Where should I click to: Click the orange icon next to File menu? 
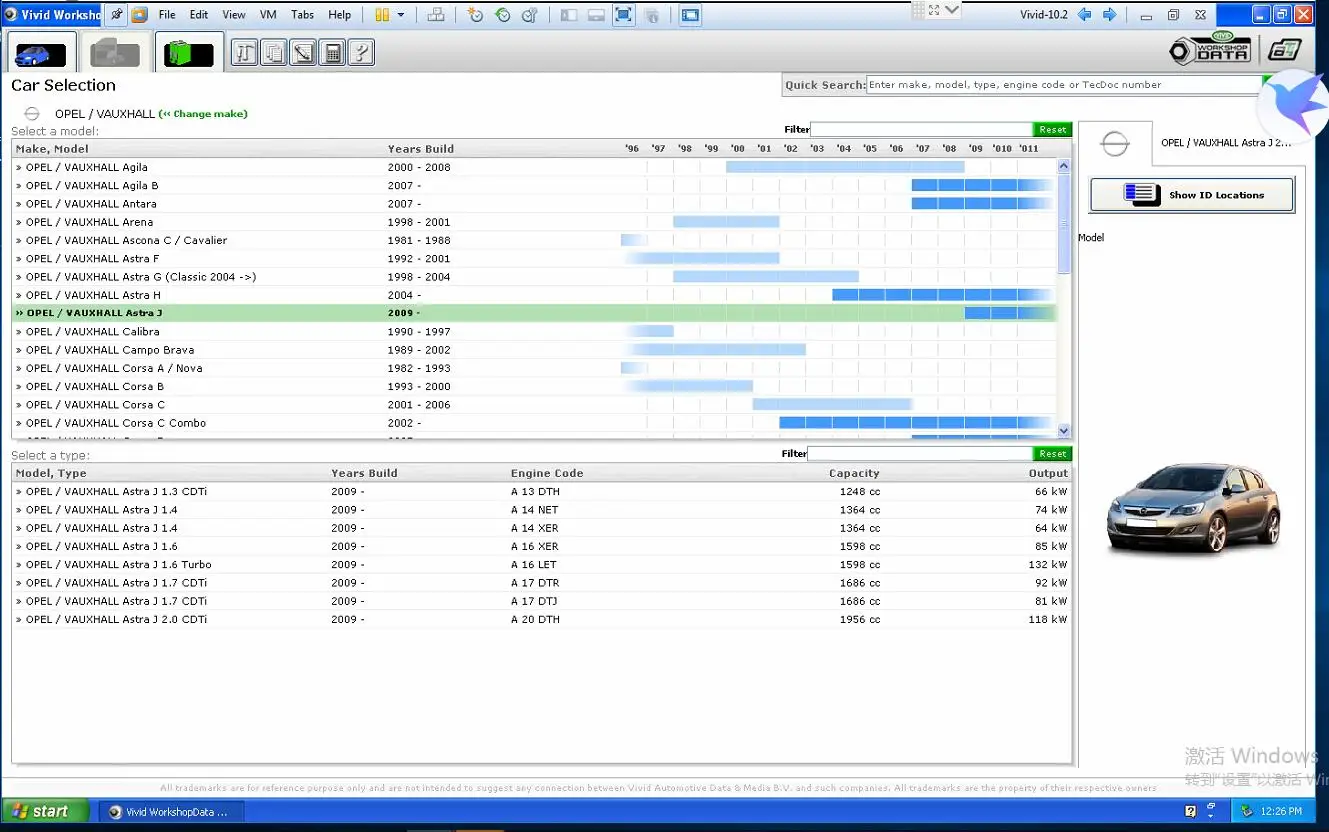point(140,15)
